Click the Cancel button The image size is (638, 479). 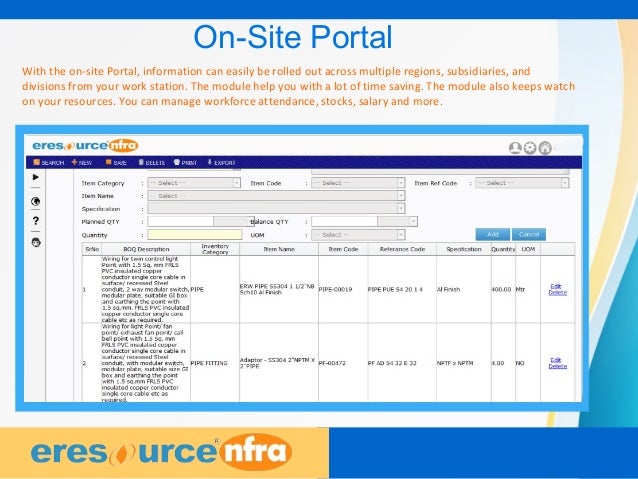(529, 234)
